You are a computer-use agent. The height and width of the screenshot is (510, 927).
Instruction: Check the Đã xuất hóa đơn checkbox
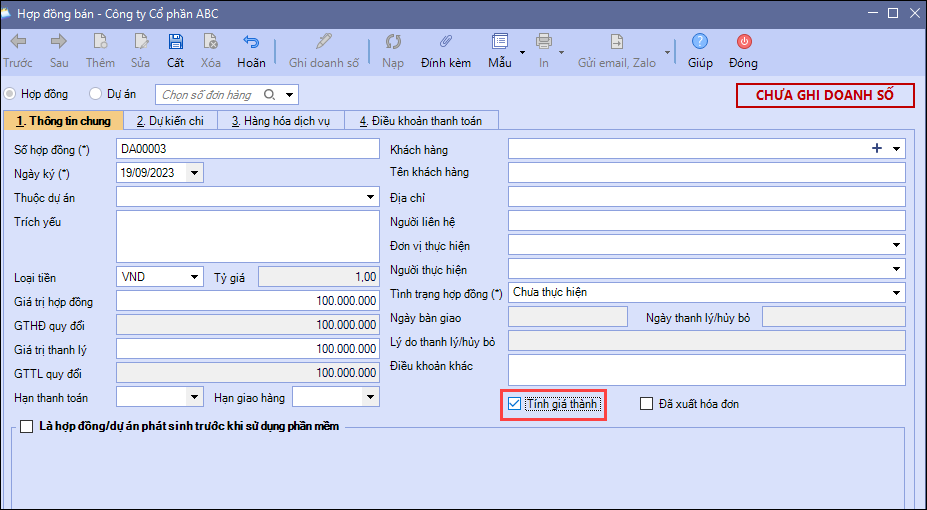point(647,404)
